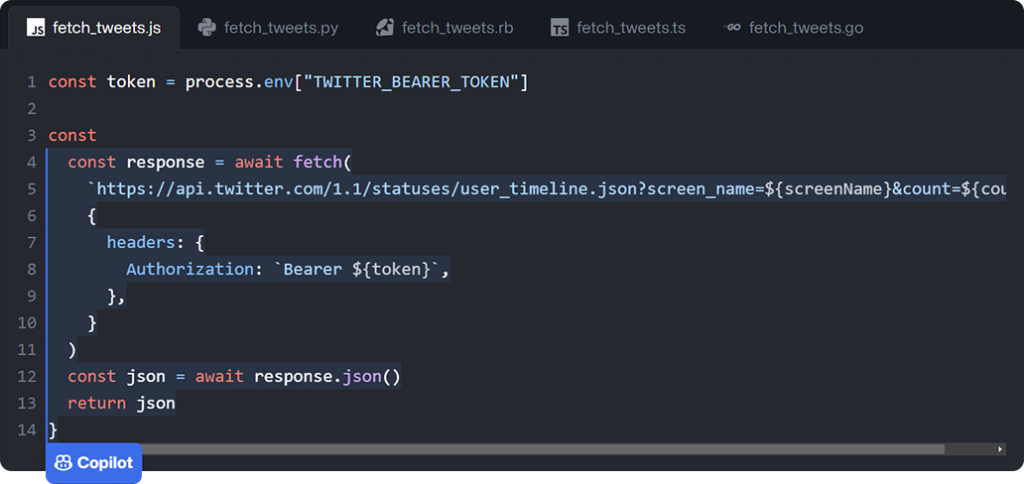Click the JS file icon on the first tab
Viewport: 1024px width, 484px height.
[36, 28]
